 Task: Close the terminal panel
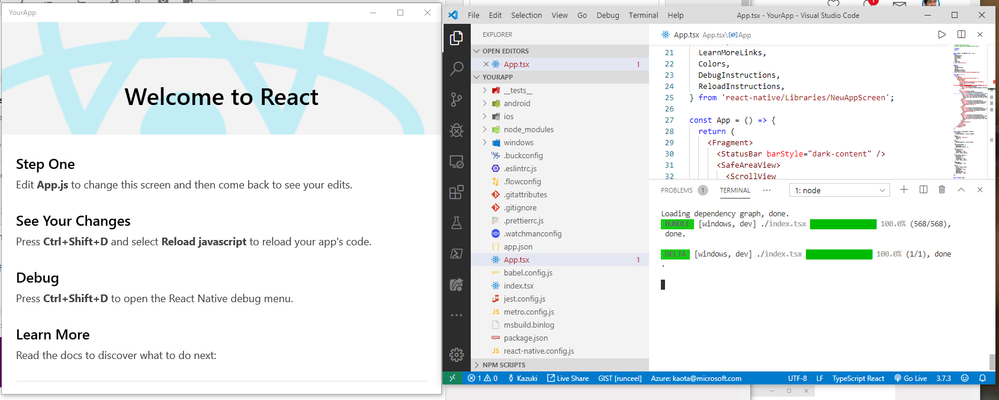(980, 190)
